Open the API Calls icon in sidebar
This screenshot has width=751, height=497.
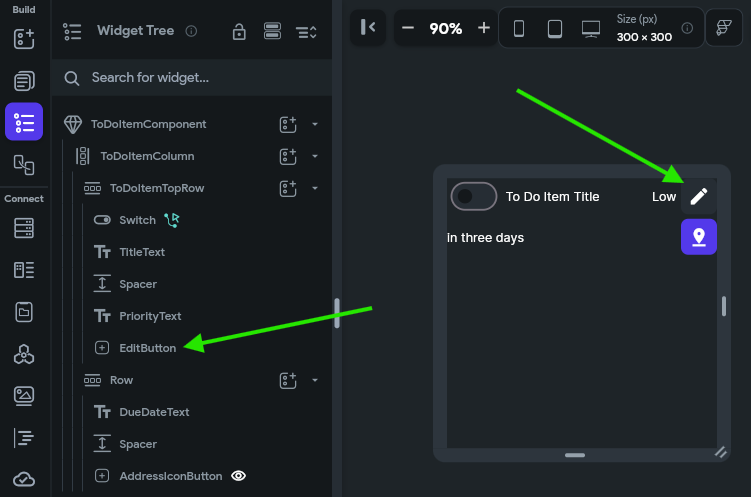(x=24, y=354)
